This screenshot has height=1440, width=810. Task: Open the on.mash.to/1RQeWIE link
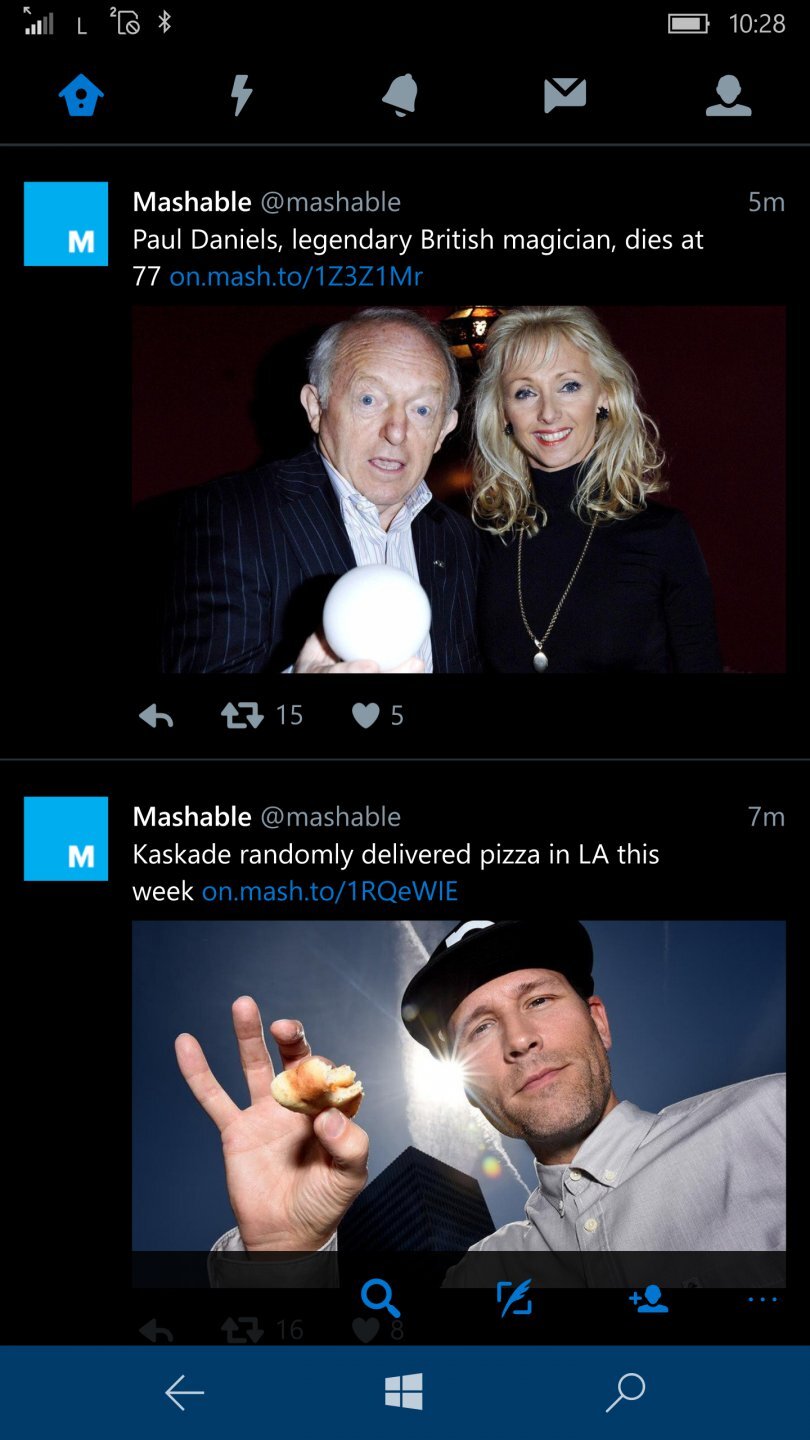(x=331, y=890)
